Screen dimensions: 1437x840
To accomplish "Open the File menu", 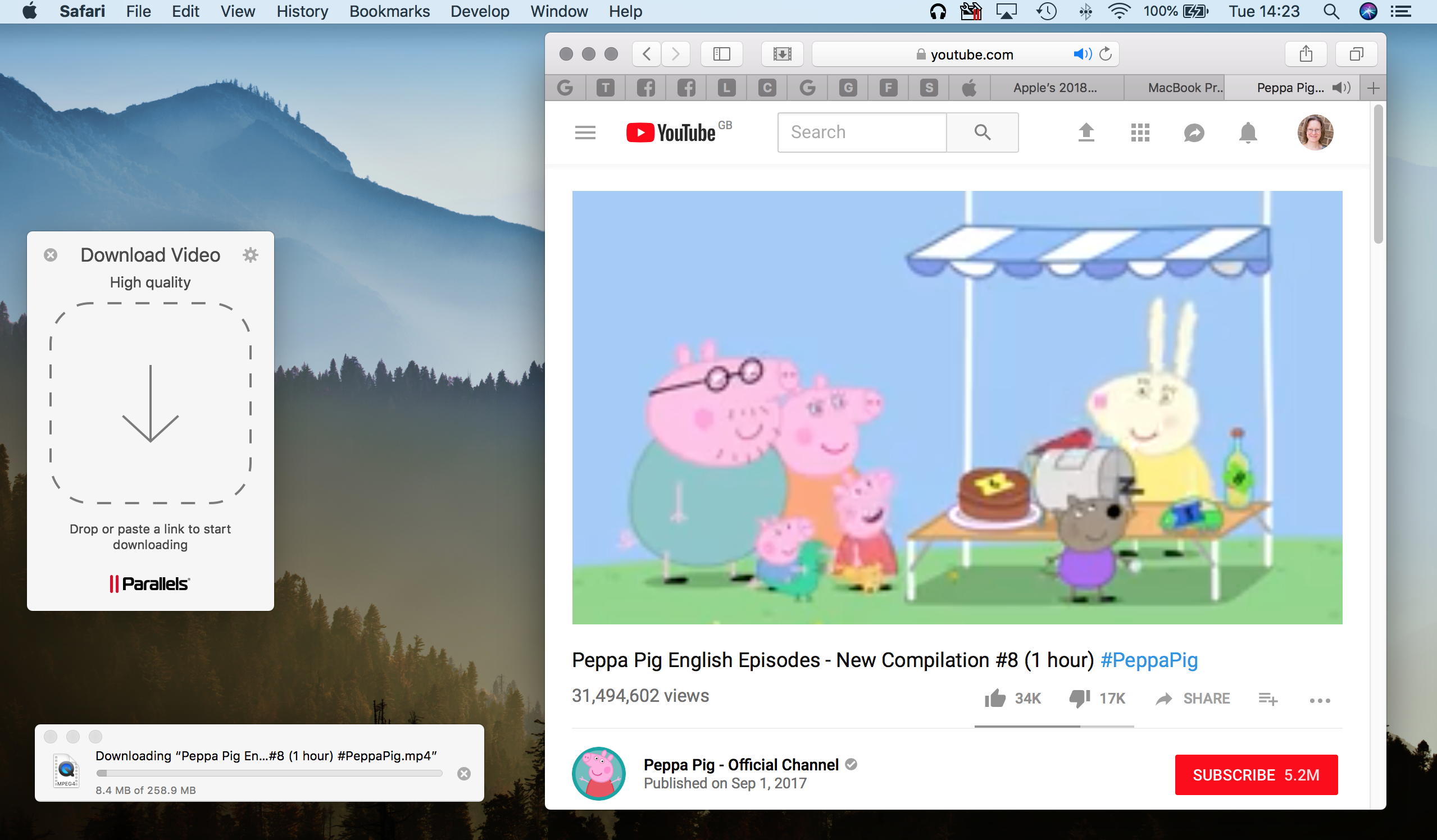I will [x=139, y=11].
